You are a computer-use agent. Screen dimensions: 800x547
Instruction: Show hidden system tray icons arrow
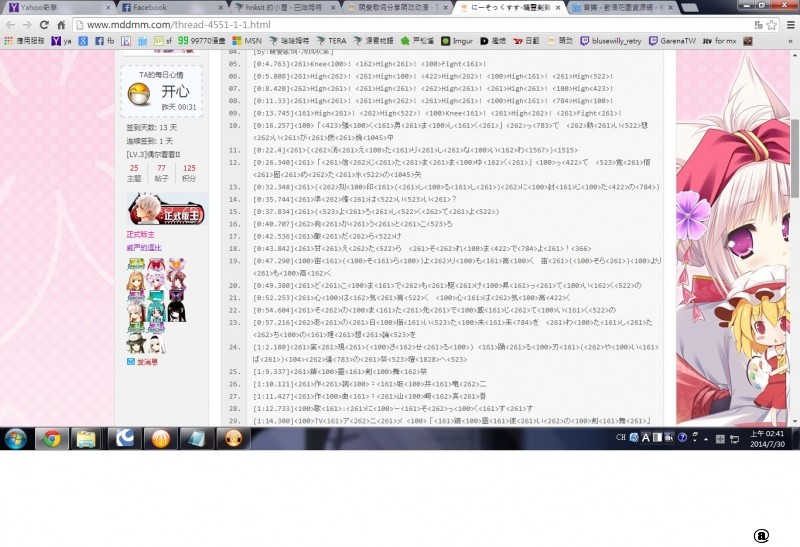(706, 439)
